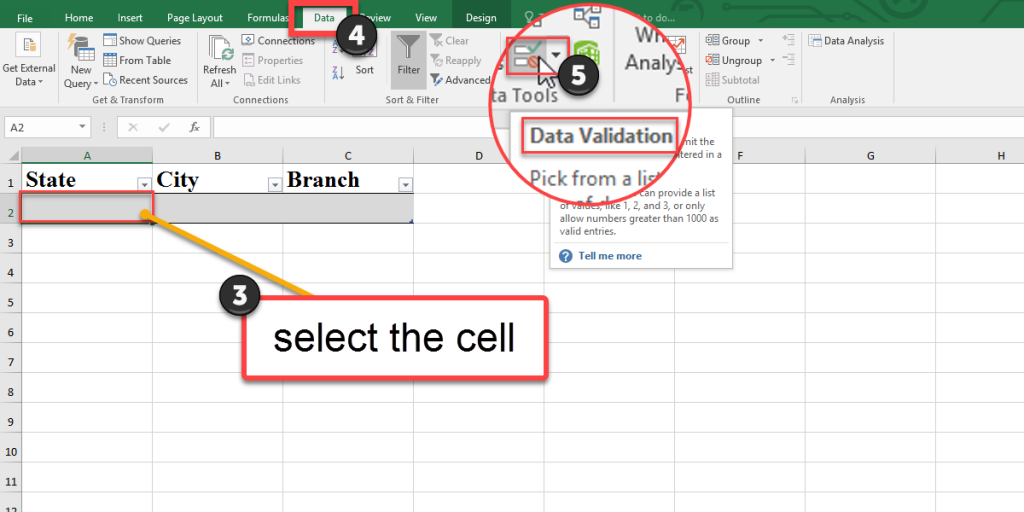Click From Table

coord(136,60)
